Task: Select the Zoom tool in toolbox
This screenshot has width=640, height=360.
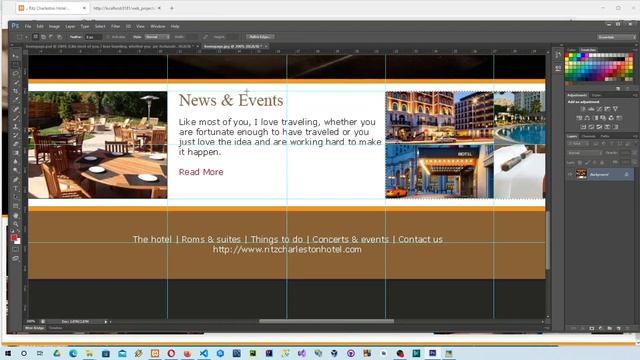Action: click(x=16, y=224)
